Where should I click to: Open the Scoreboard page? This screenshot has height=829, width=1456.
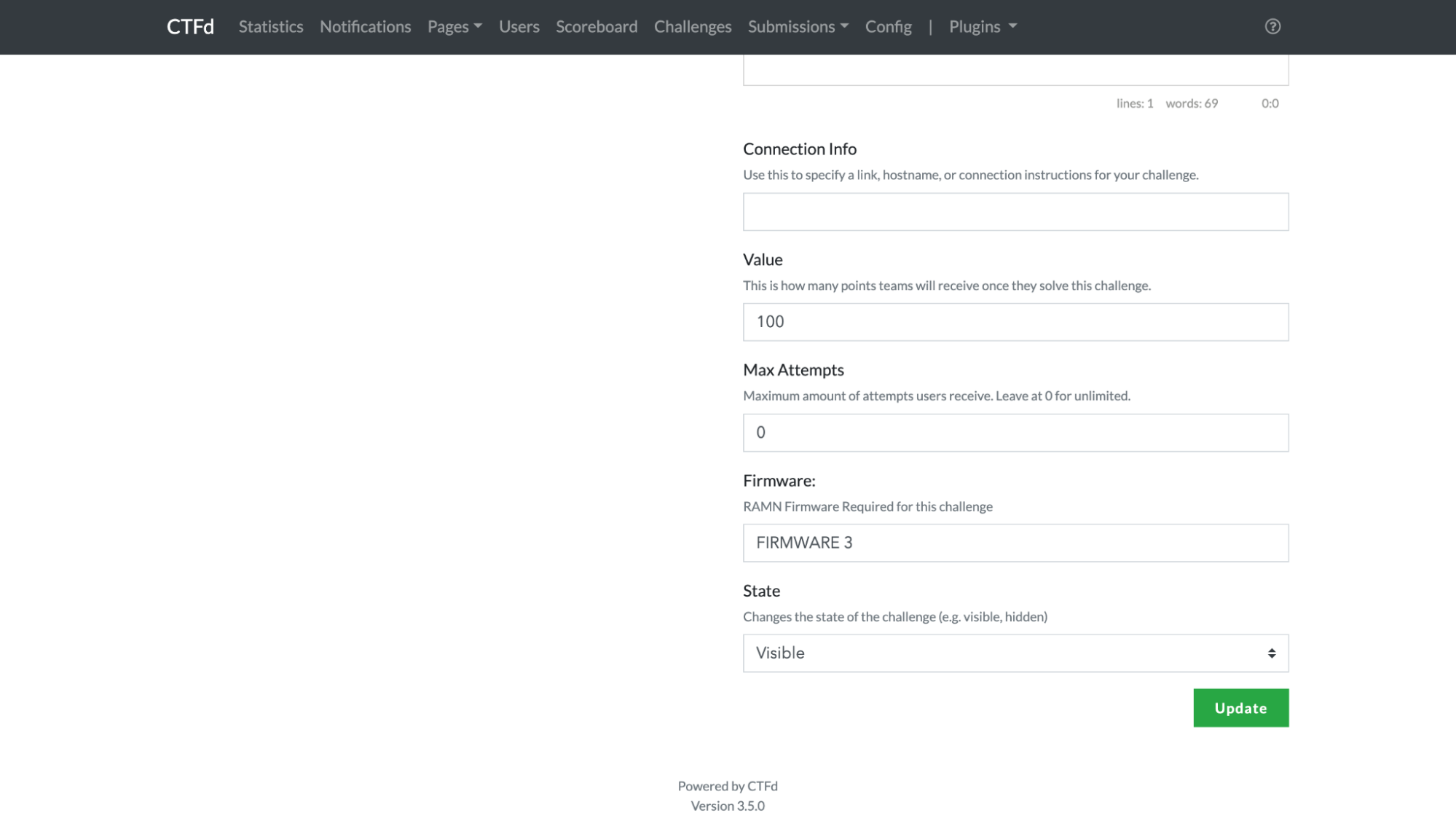596,27
